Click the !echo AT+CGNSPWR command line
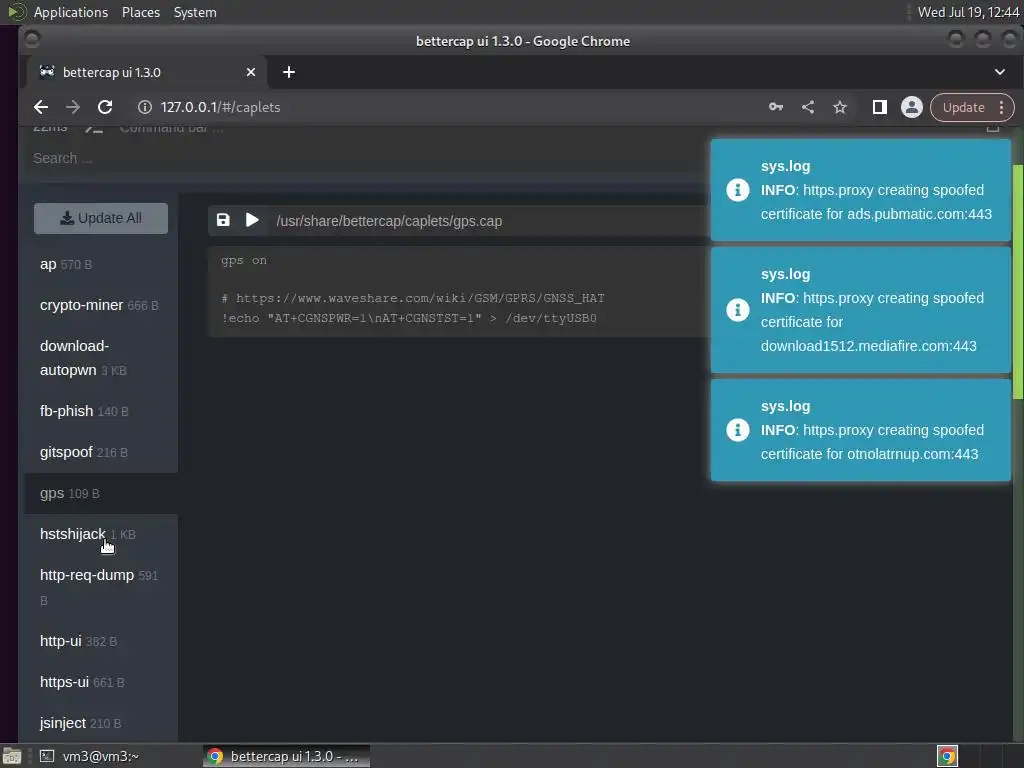This screenshot has width=1024, height=768. (x=409, y=319)
